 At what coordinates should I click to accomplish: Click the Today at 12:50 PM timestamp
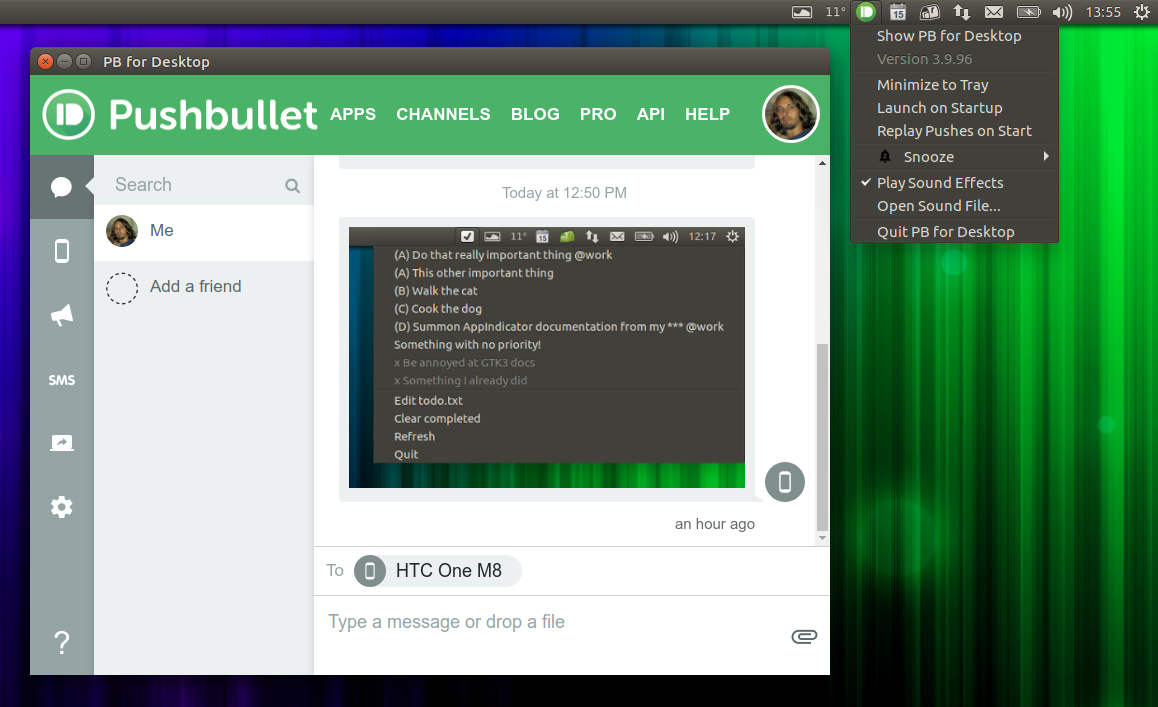564,193
